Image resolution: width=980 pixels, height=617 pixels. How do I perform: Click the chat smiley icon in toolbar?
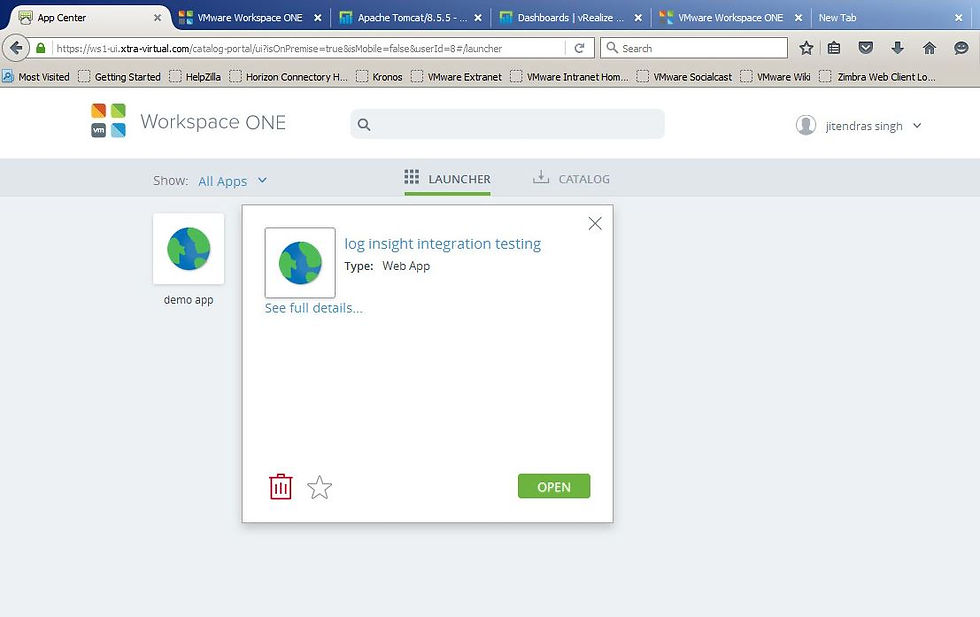pos(961,48)
